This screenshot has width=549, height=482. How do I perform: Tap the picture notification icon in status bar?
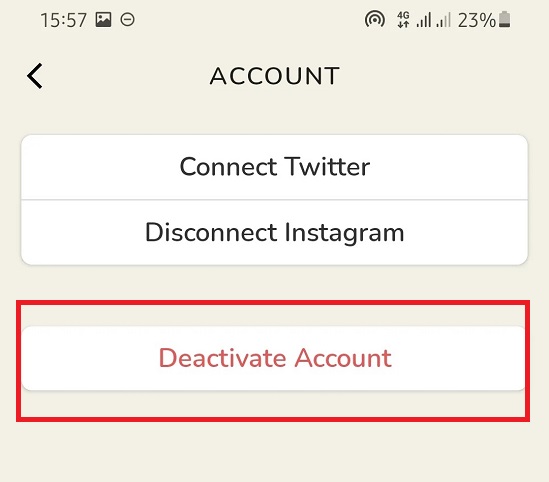point(104,20)
